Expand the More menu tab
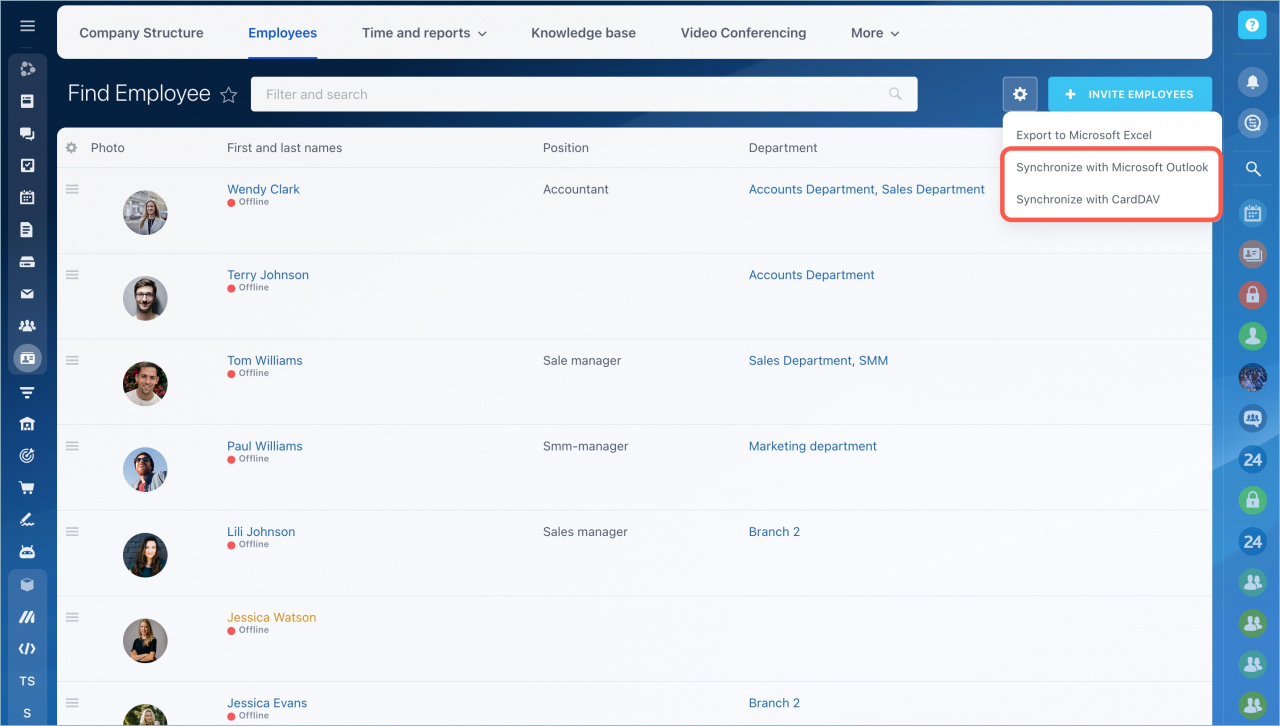The height and width of the screenshot is (726, 1280). pyautogui.click(x=875, y=33)
